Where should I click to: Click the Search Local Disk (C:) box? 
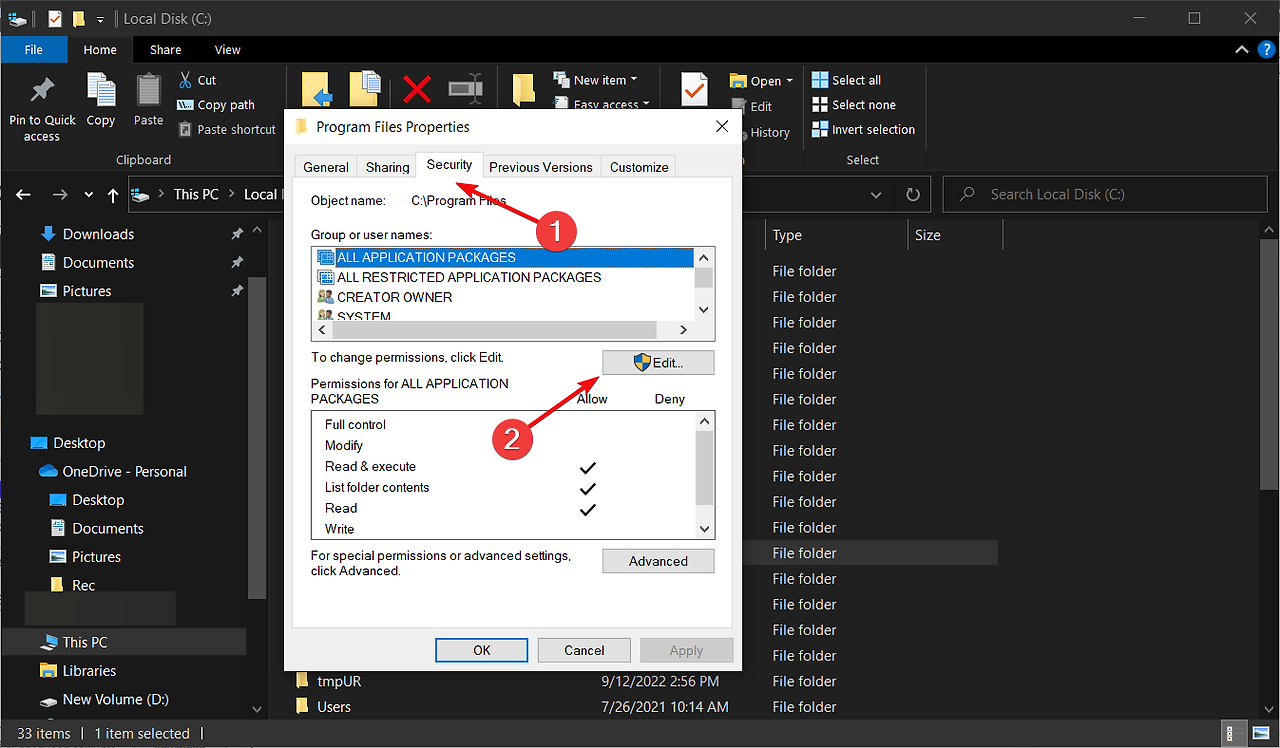(x=1106, y=194)
